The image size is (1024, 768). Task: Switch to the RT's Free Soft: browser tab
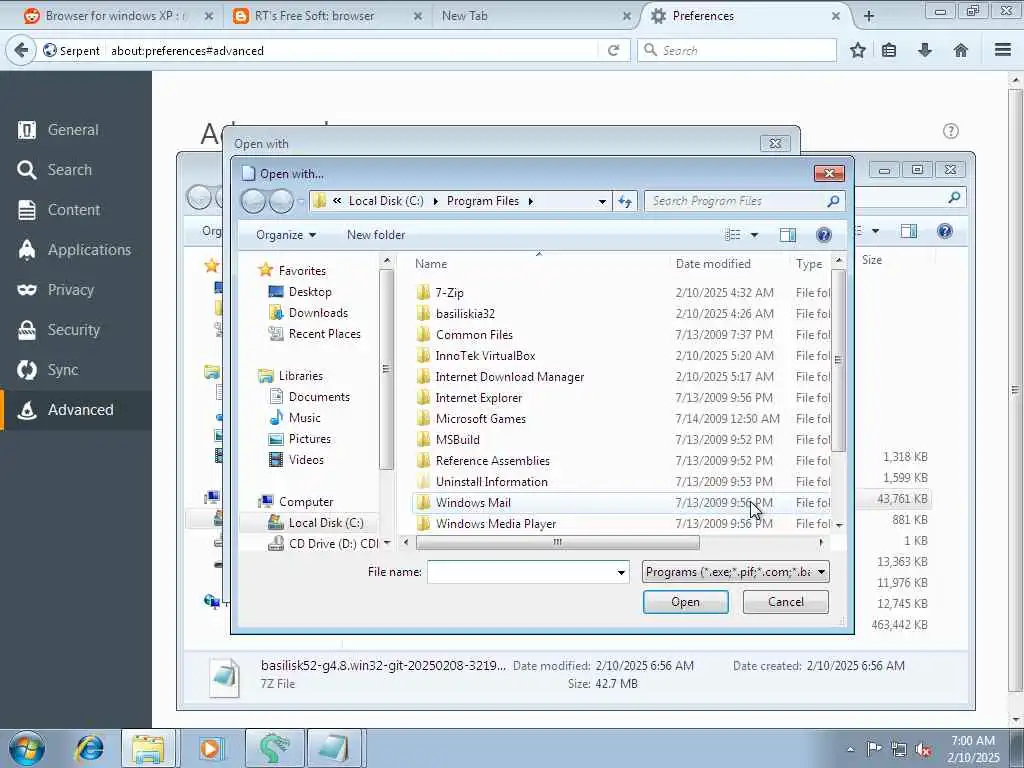[x=325, y=16]
